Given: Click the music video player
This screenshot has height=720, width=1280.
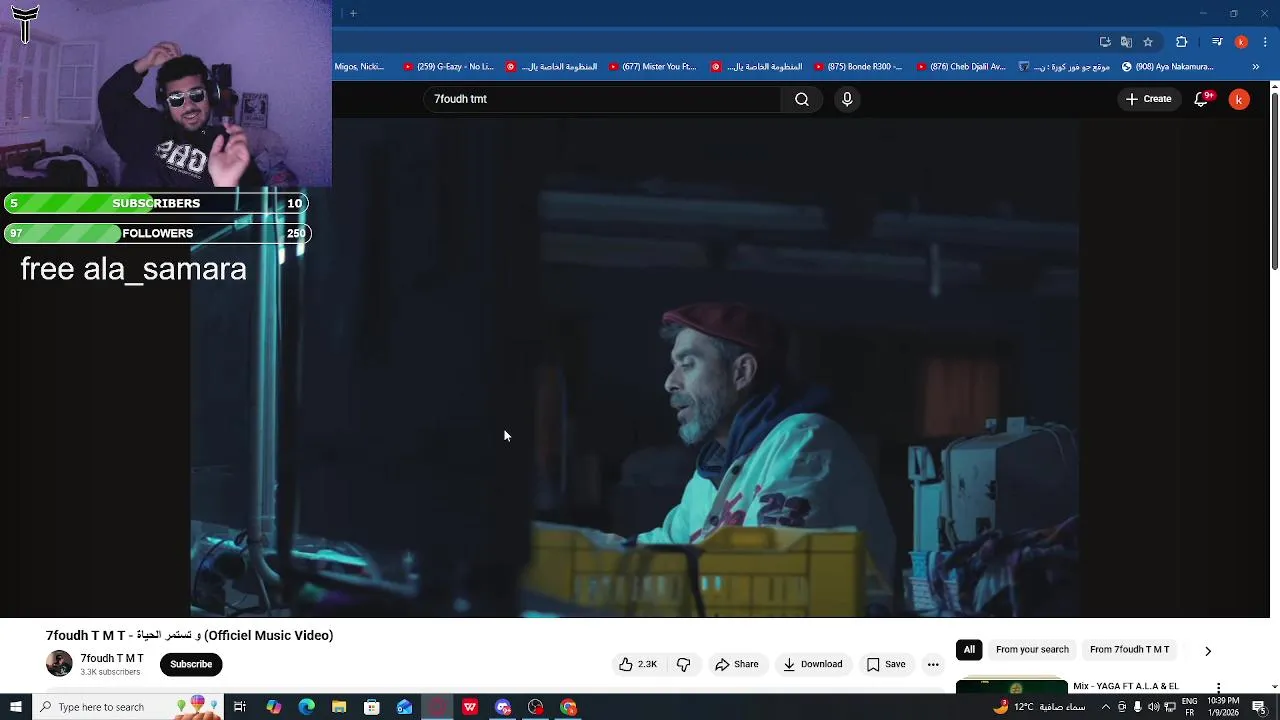Looking at the screenshot, I should pyautogui.click(x=635, y=368).
